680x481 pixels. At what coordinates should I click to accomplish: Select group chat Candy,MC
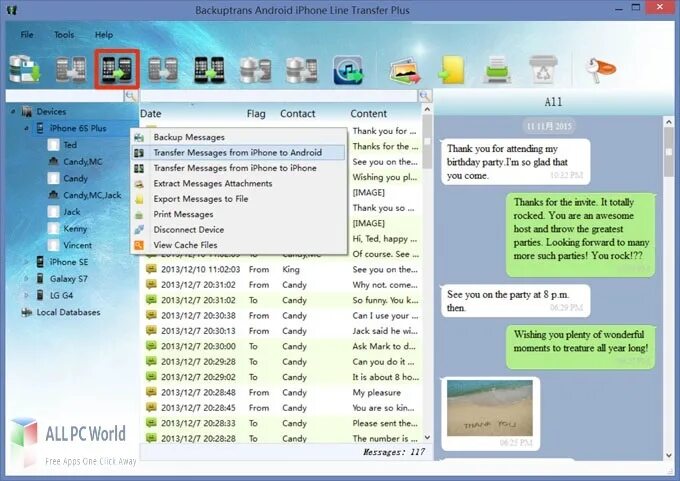(82, 162)
